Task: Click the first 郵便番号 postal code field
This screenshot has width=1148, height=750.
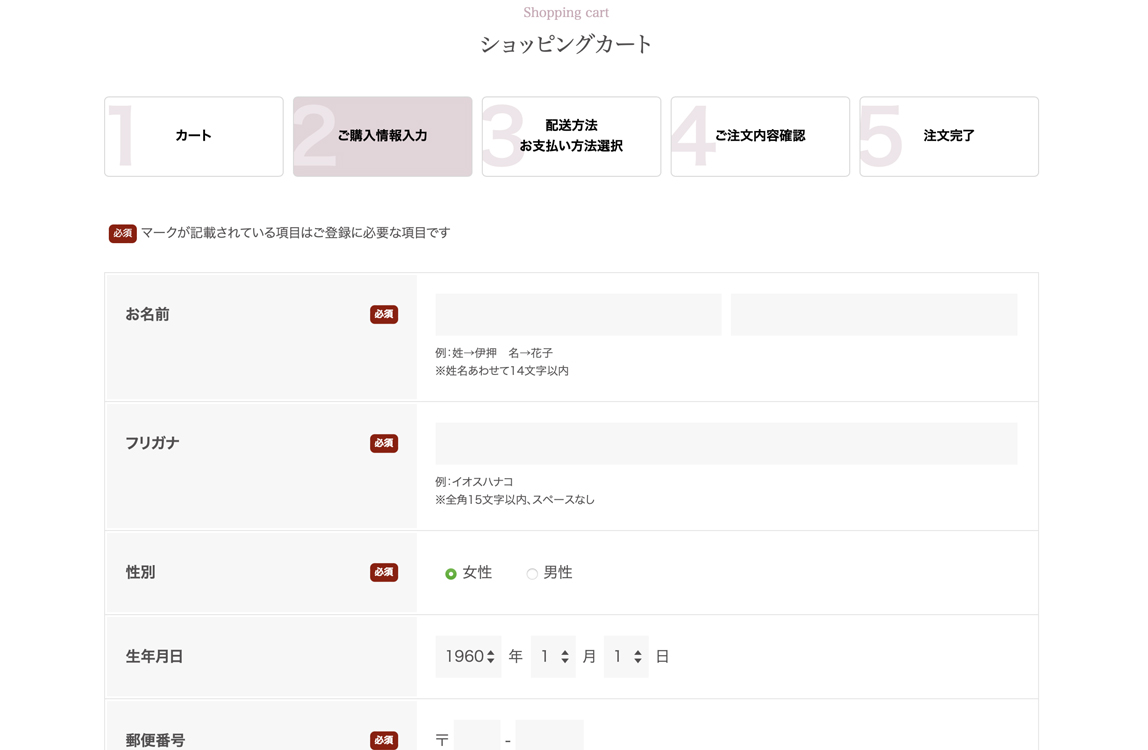Action: coord(477,737)
